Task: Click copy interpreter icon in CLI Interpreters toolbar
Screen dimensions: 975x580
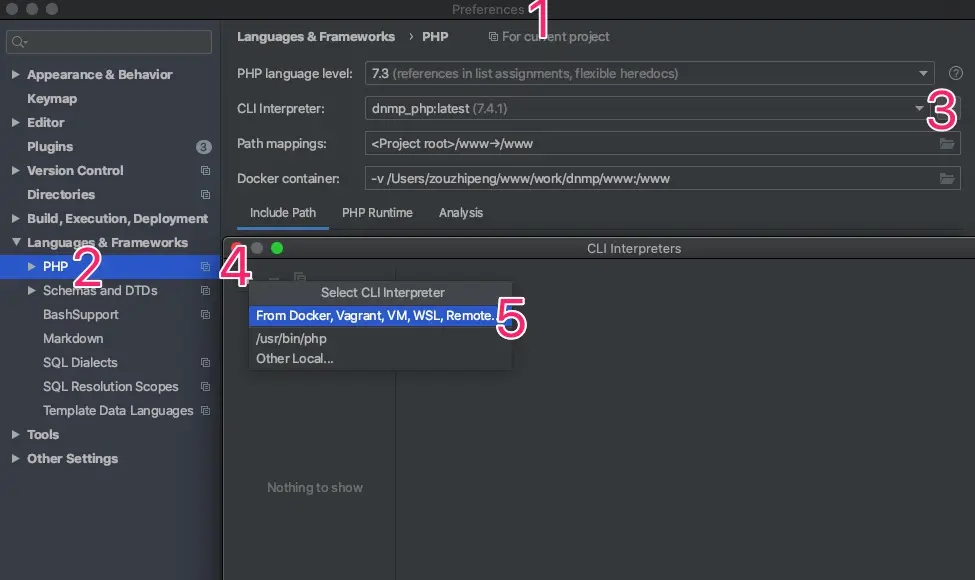Action: 300,277
